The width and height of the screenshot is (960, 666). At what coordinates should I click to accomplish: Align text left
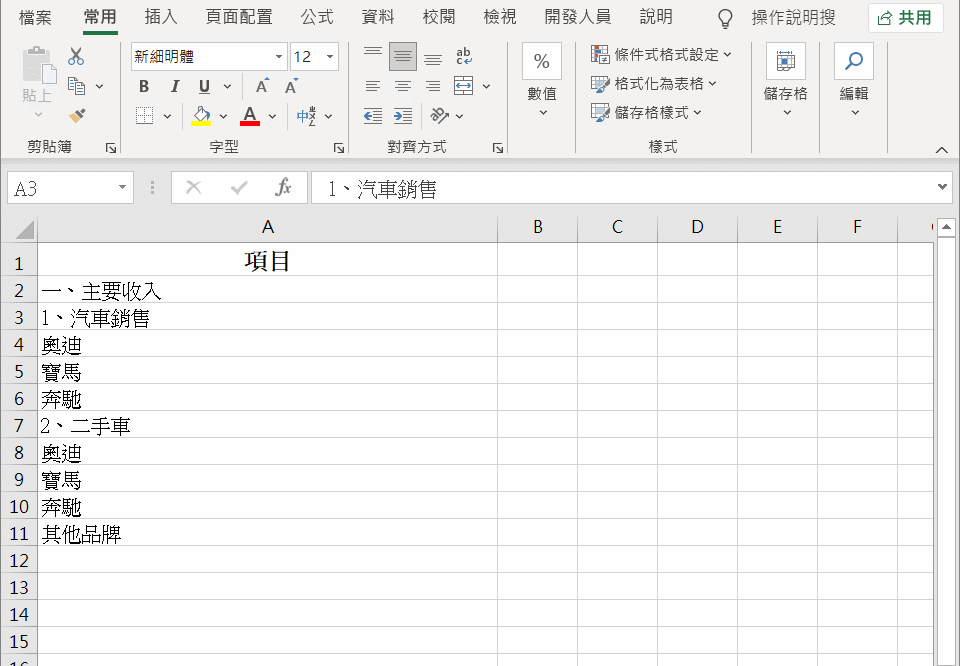pyautogui.click(x=373, y=86)
